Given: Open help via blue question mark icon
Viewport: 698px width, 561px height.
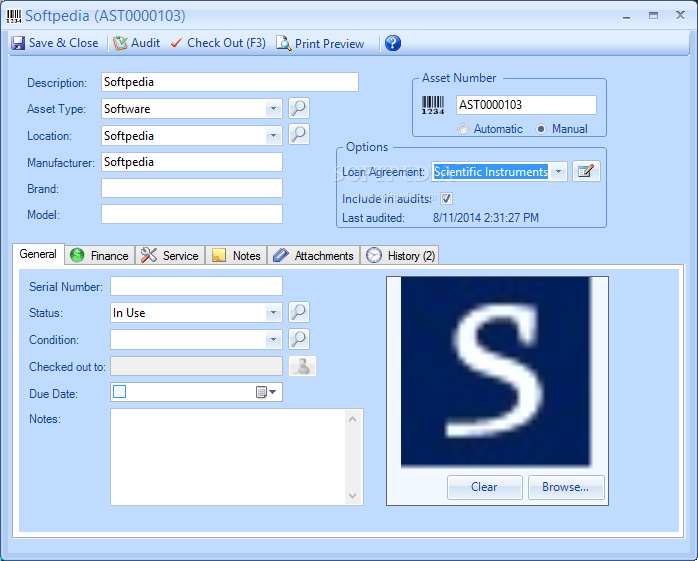Looking at the screenshot, I should (393, 43).
